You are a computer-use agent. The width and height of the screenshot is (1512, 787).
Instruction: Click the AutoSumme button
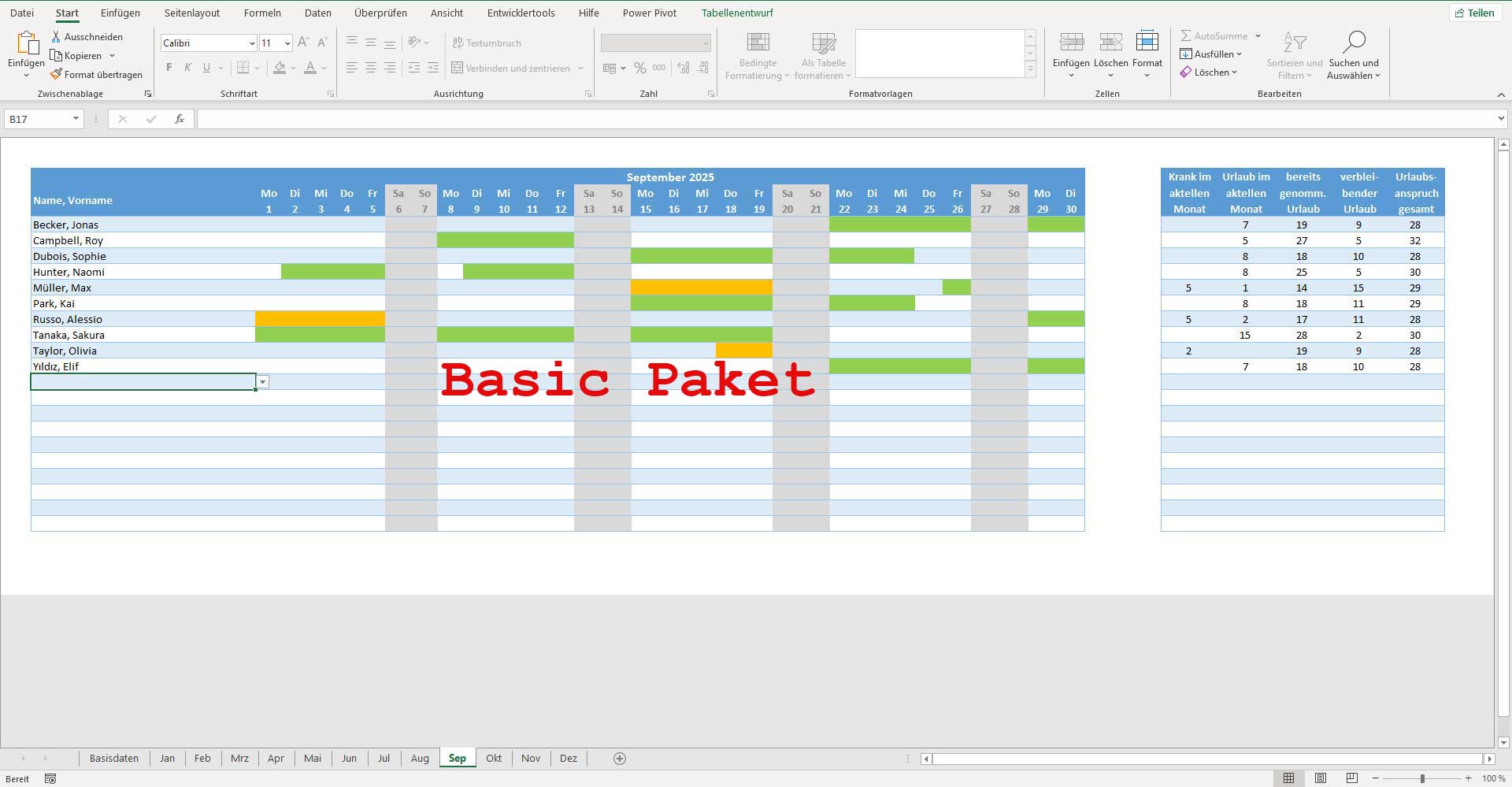[x=1213, y=36]
